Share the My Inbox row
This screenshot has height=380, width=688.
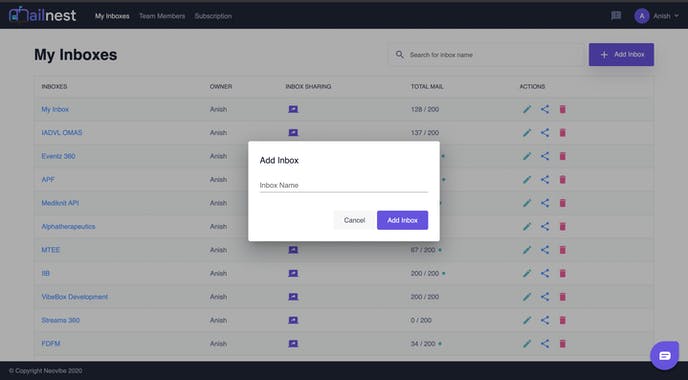[x=545, y=109]
